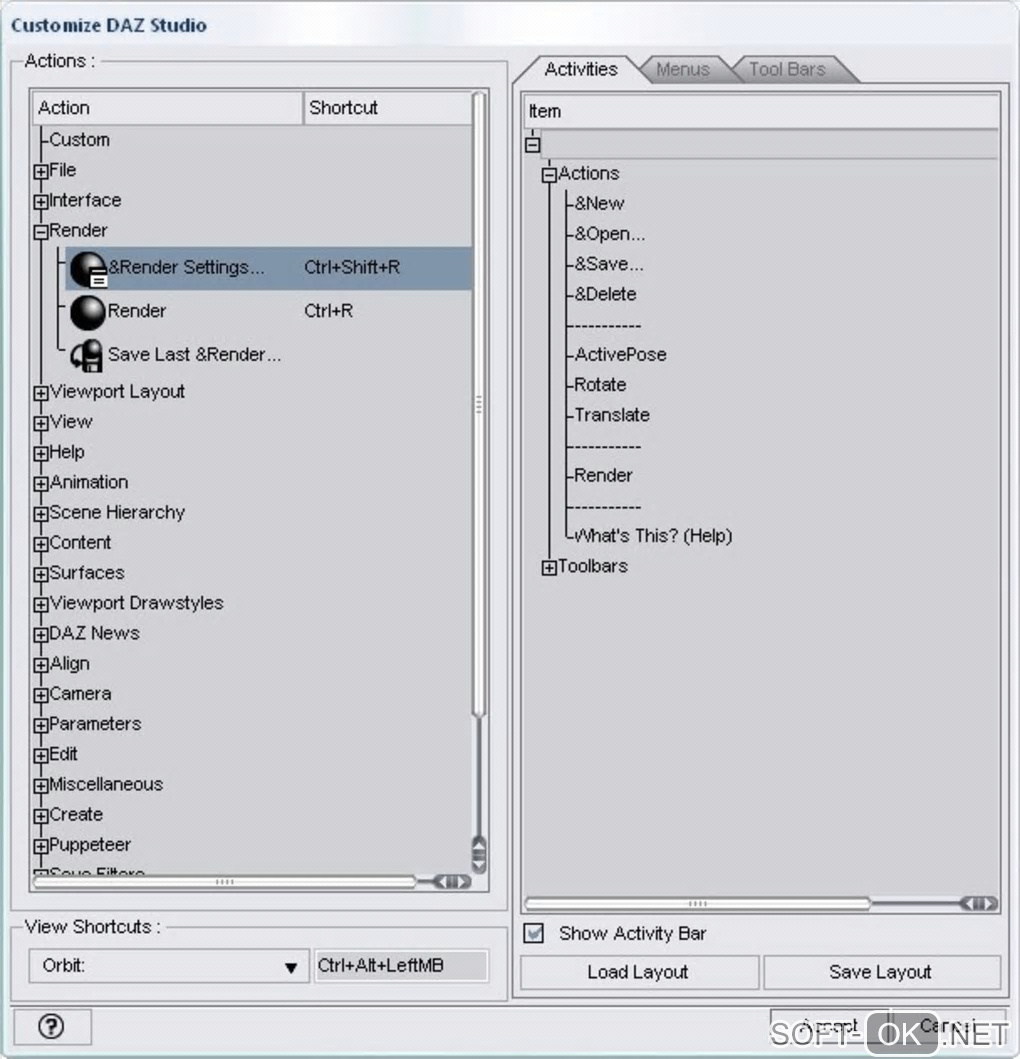Select the Save Last &Render... row
1020x1059 pixels.
(195, 355)
